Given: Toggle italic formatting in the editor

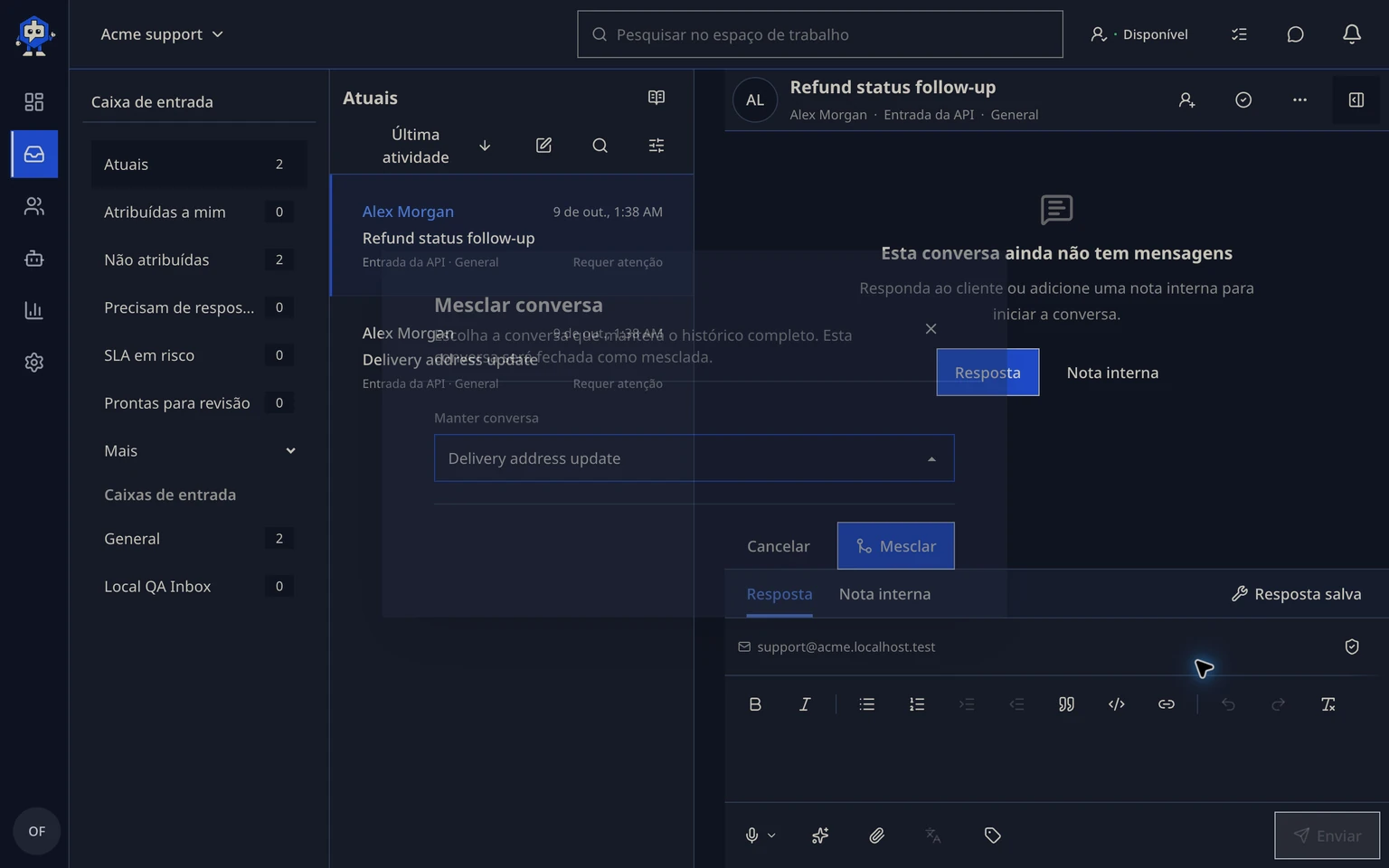Looking at the screenshot, I should pyautogui.click(x=805, y=704).
